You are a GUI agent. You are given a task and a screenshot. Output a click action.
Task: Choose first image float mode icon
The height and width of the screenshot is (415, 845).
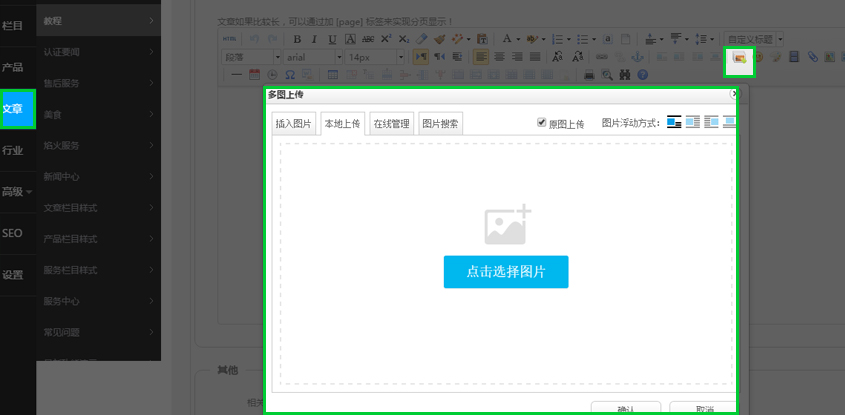674,122
